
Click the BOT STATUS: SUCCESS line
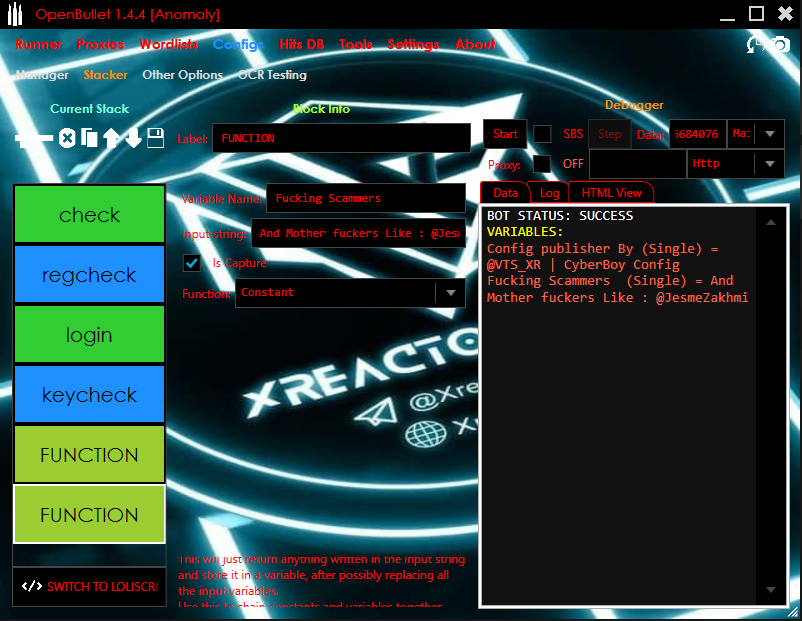(560, 216)
